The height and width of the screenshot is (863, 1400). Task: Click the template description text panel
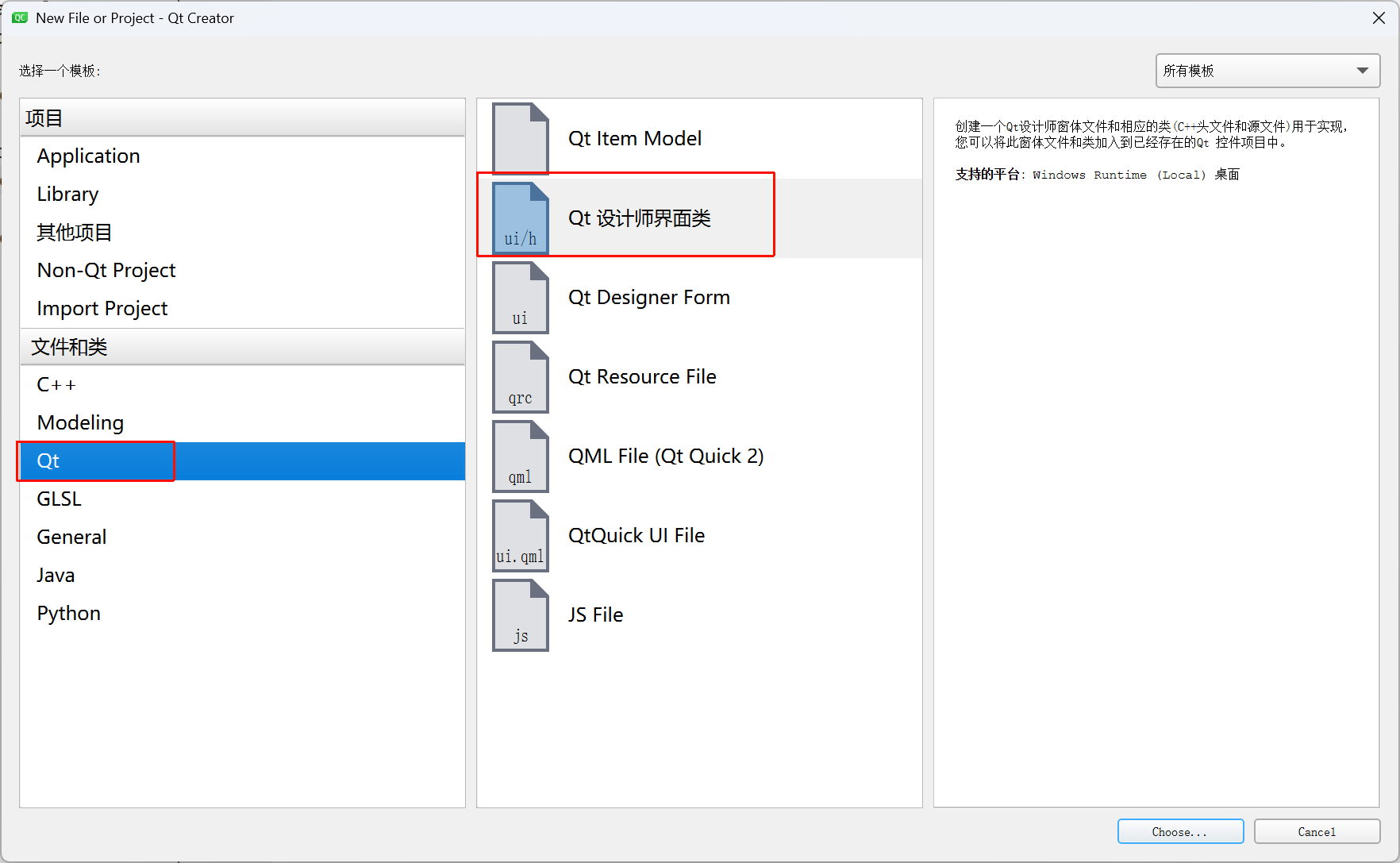click(1156, 453)
